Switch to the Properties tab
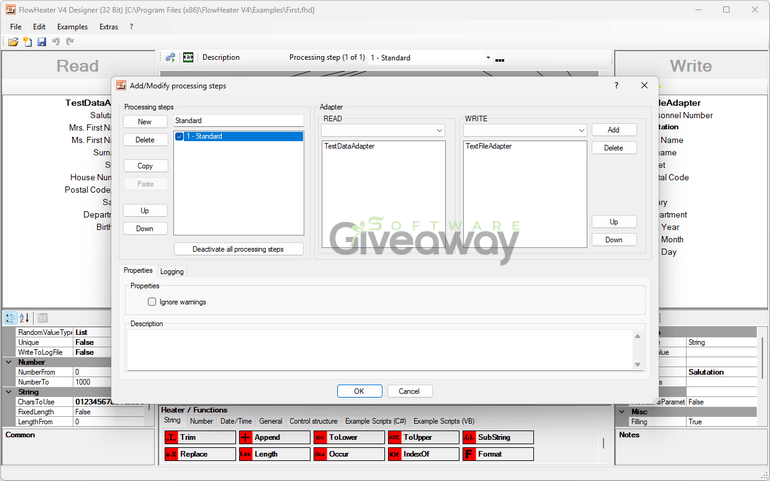The width and height of the screenshot is (770, 481). click(138, 270)
